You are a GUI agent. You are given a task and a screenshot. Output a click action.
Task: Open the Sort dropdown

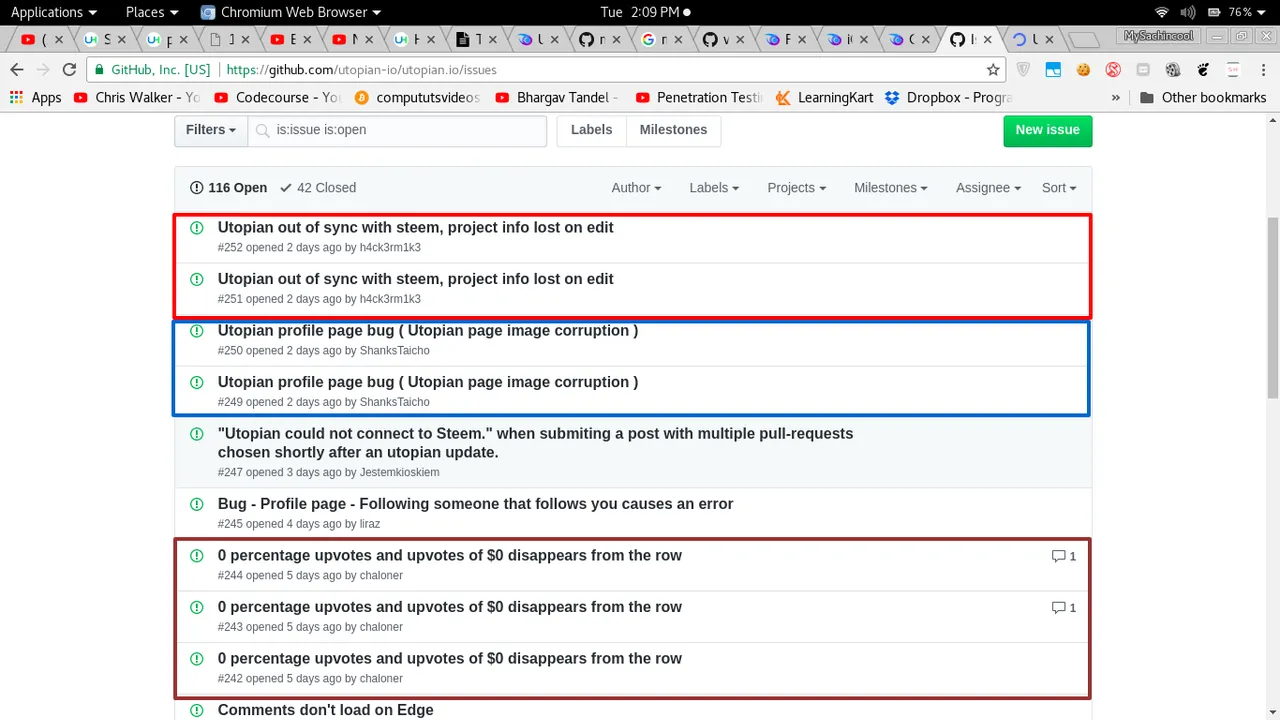(1059, 188)
